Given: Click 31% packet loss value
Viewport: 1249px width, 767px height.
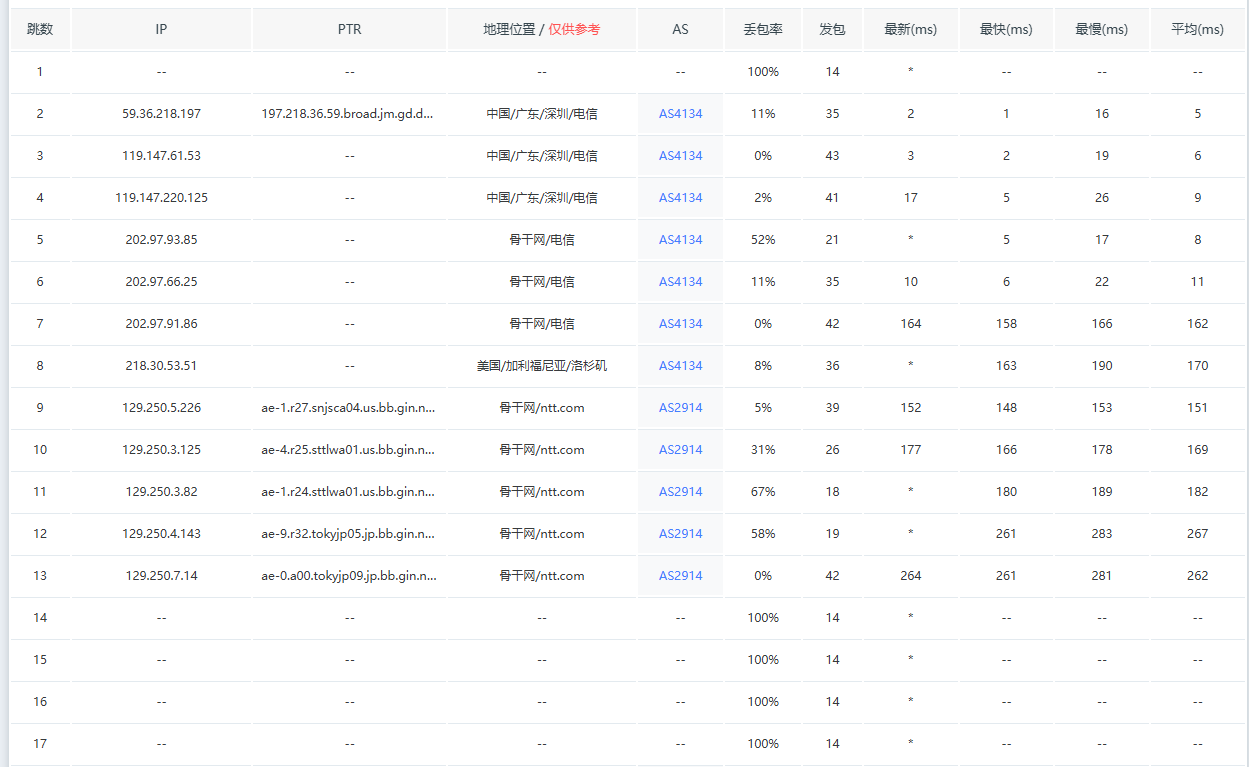Looking at the screenshot, I should [x=763, y=450].
